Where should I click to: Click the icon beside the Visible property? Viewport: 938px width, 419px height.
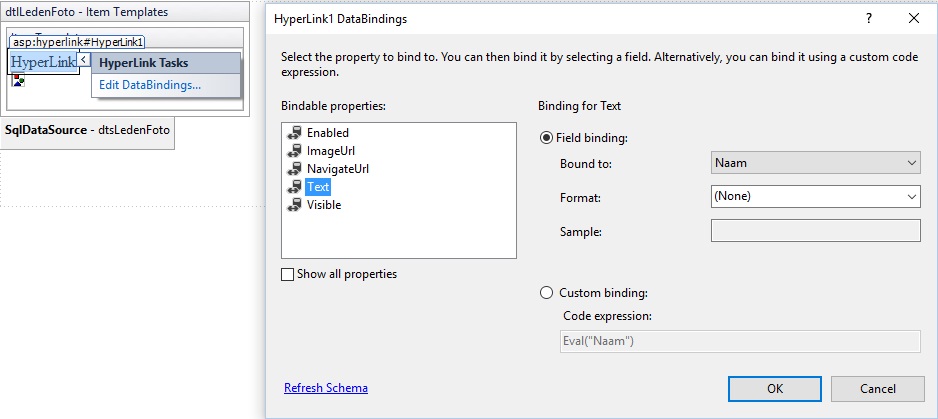click(x=294, y=205)
